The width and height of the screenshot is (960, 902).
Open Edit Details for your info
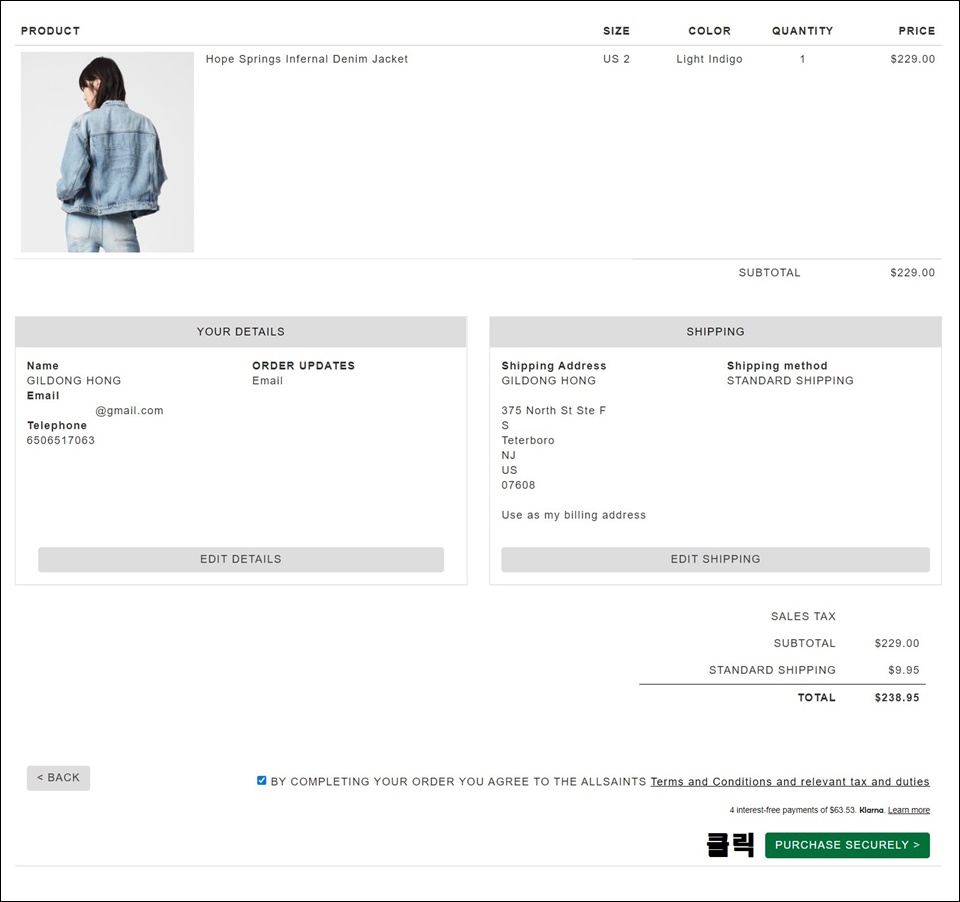(x=241, y=559)
